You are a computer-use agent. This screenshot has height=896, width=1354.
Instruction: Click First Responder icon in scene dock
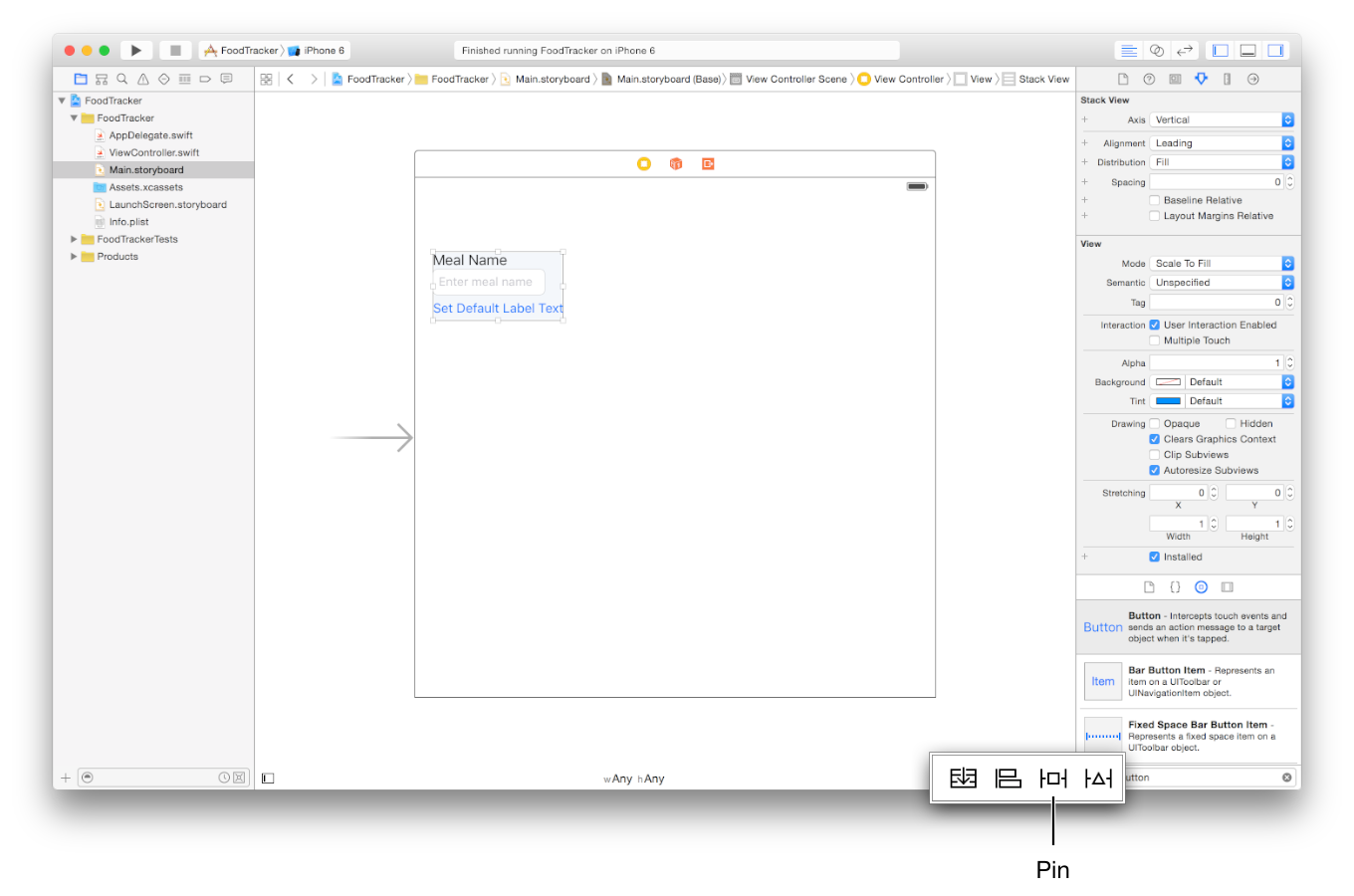pos(676,163)
